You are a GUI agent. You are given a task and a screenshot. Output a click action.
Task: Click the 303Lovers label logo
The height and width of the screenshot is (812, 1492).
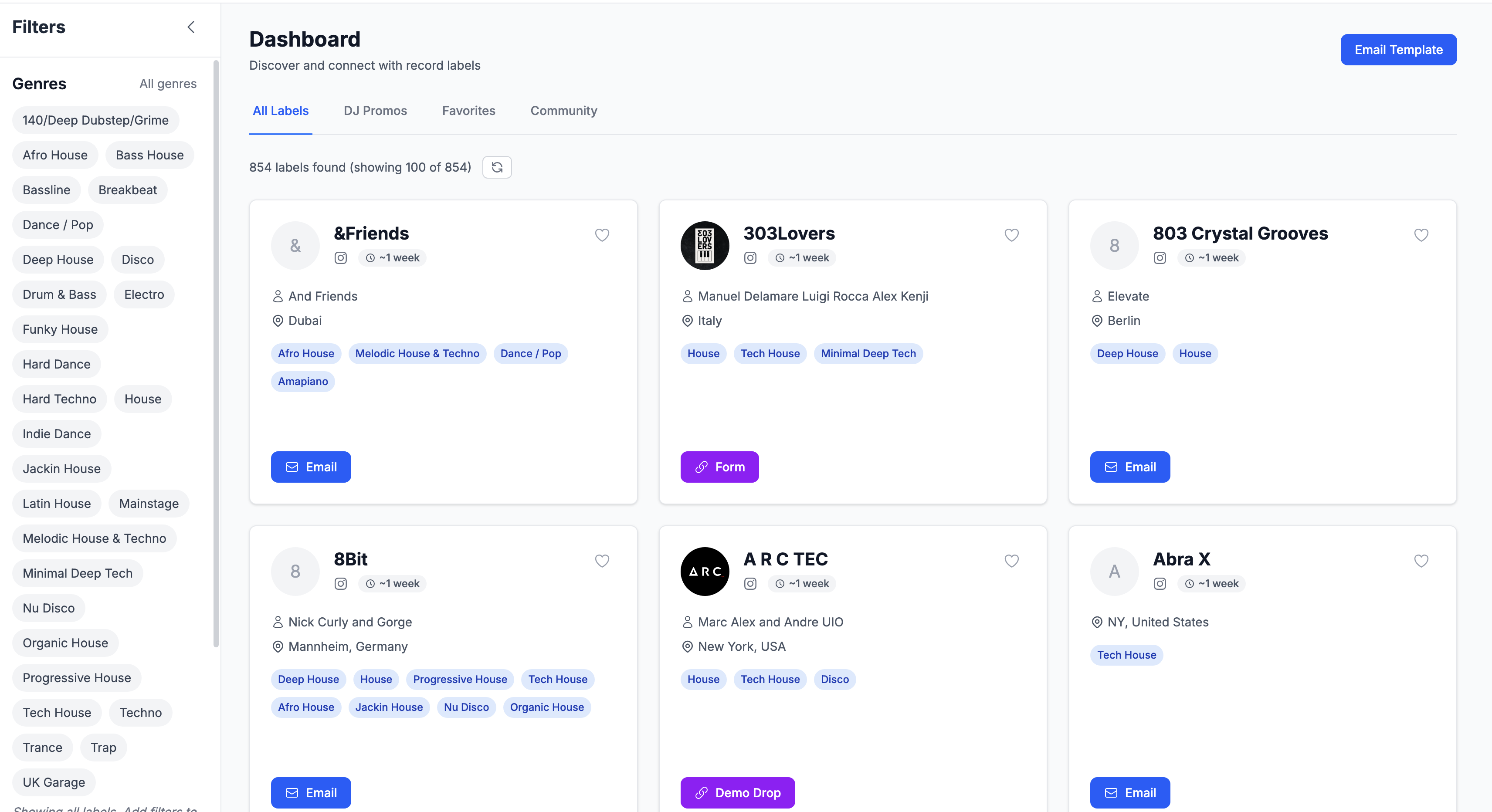pyautogui.click(x=704, y=246)
